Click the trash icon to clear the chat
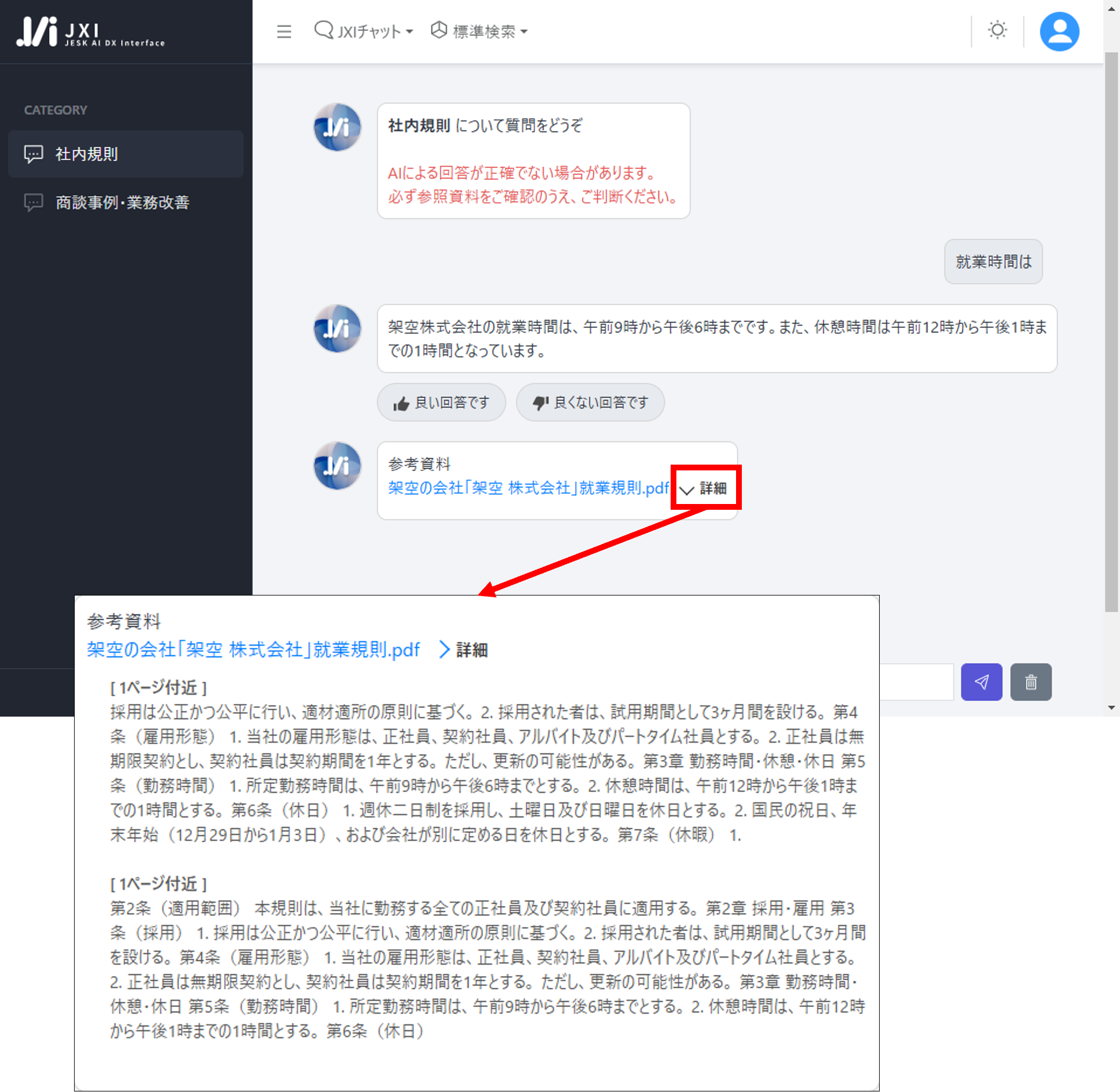This screenshot has height=1092, width=1120. 1031,682
